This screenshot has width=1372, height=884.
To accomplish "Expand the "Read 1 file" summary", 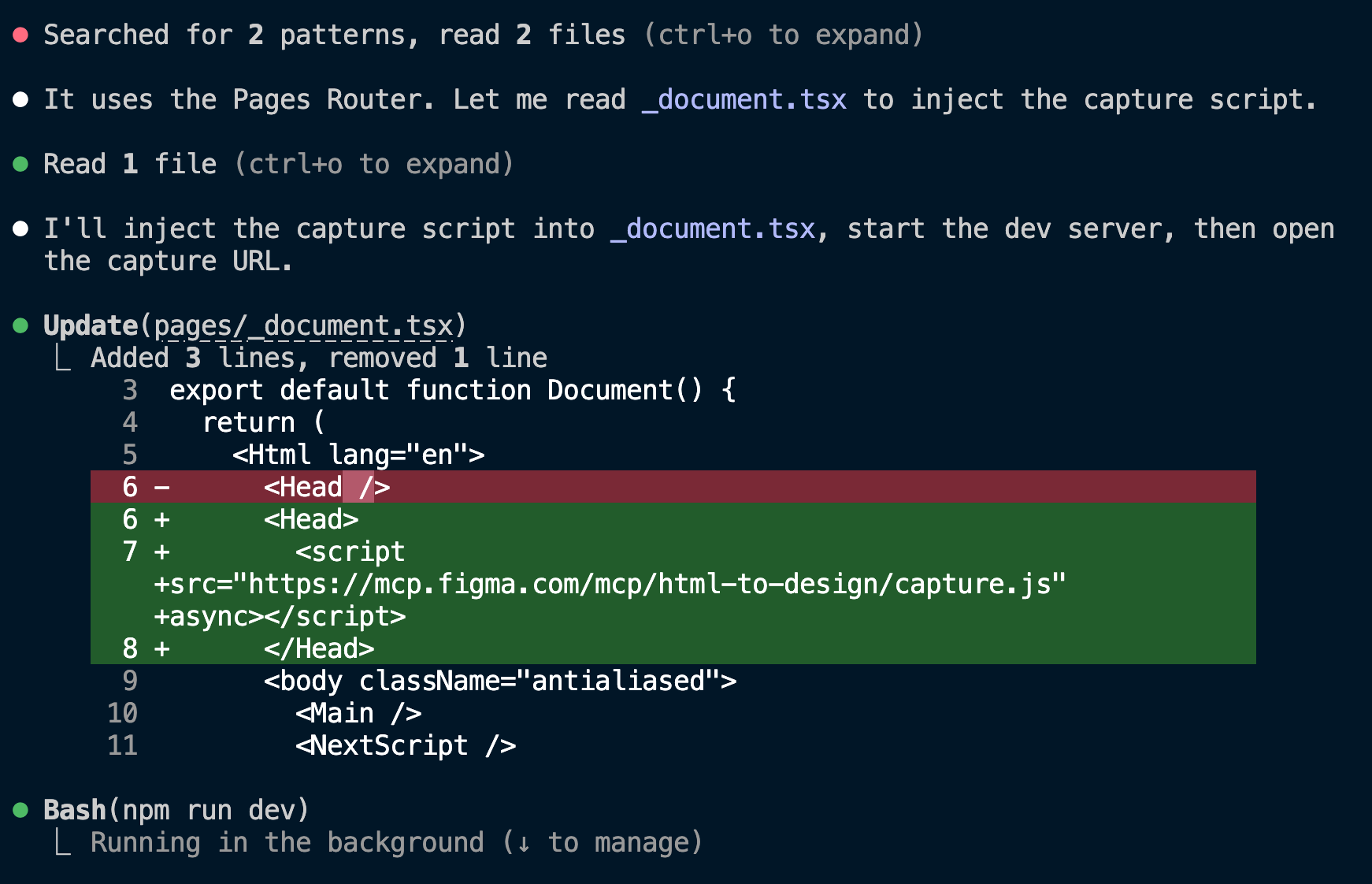I will [278, 164].
